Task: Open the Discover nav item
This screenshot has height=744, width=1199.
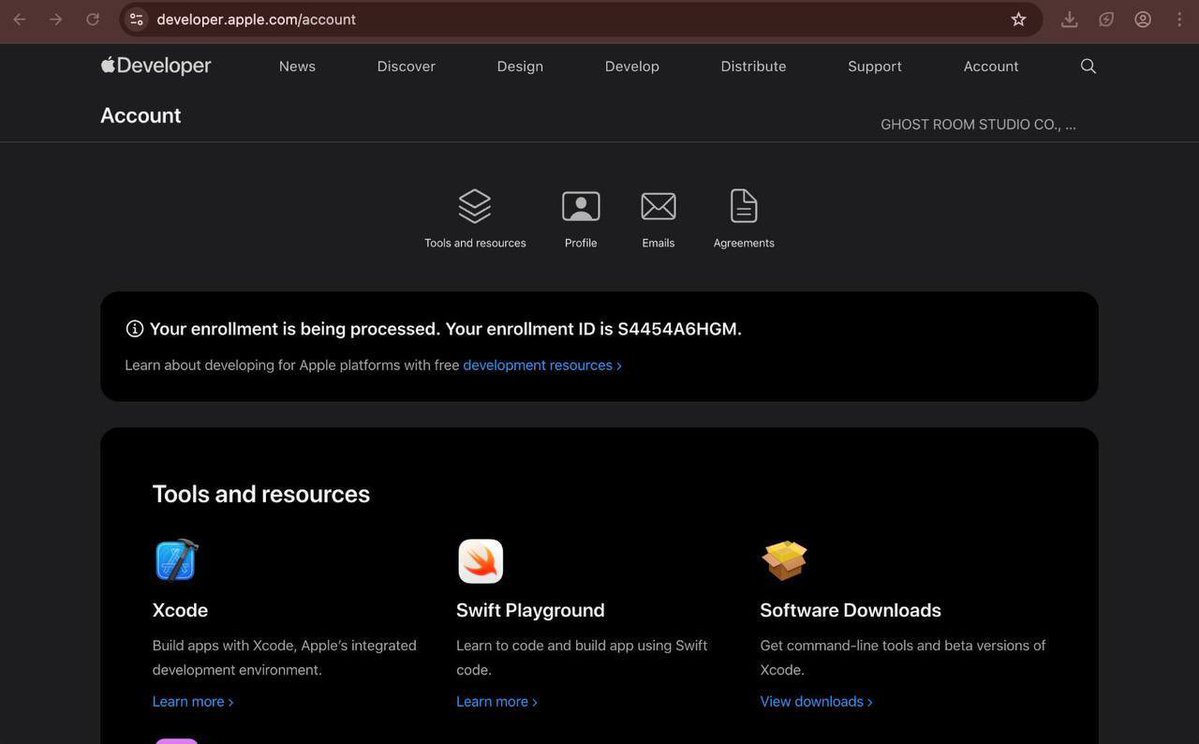Action: pos(406,67)
